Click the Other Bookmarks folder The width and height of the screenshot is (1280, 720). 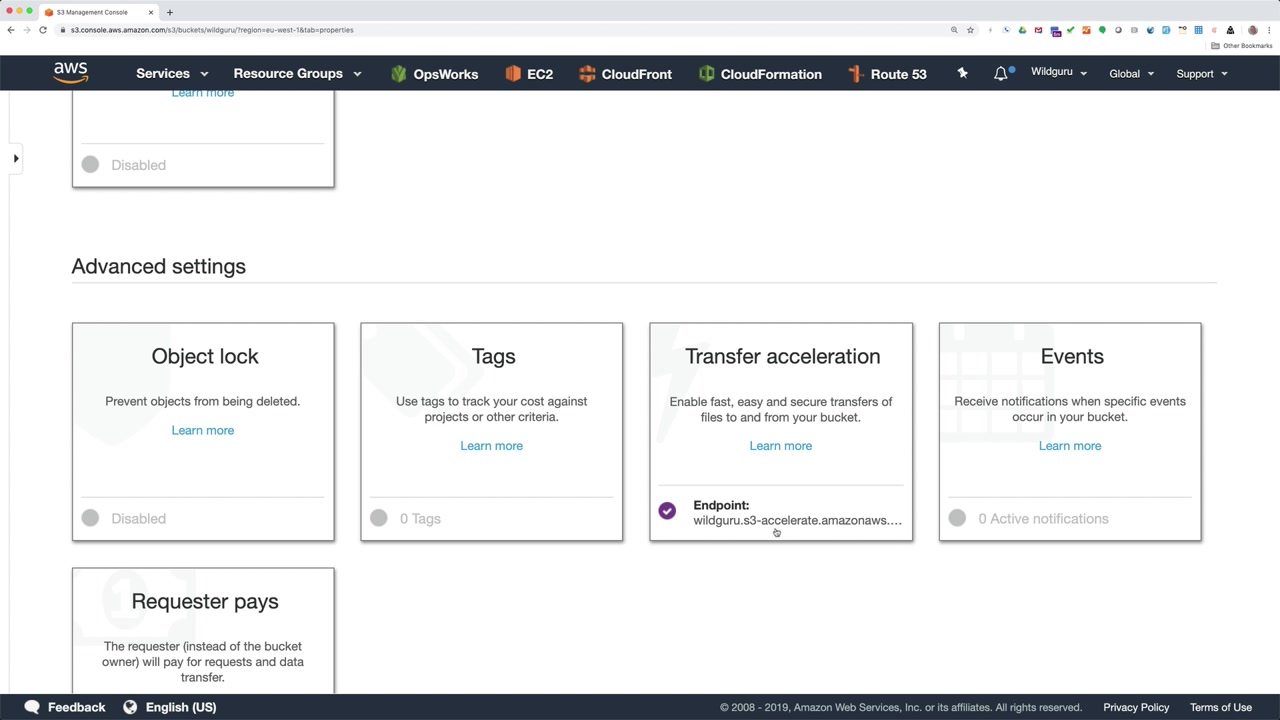tap(1243, 46)
